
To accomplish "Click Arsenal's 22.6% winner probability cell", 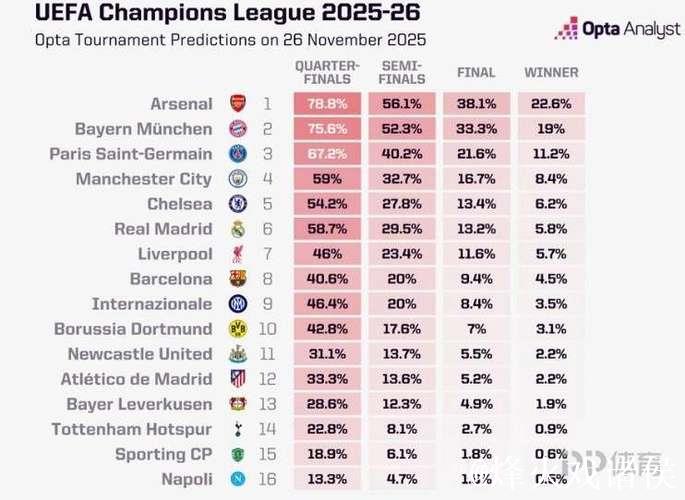I will coord(551,104).
